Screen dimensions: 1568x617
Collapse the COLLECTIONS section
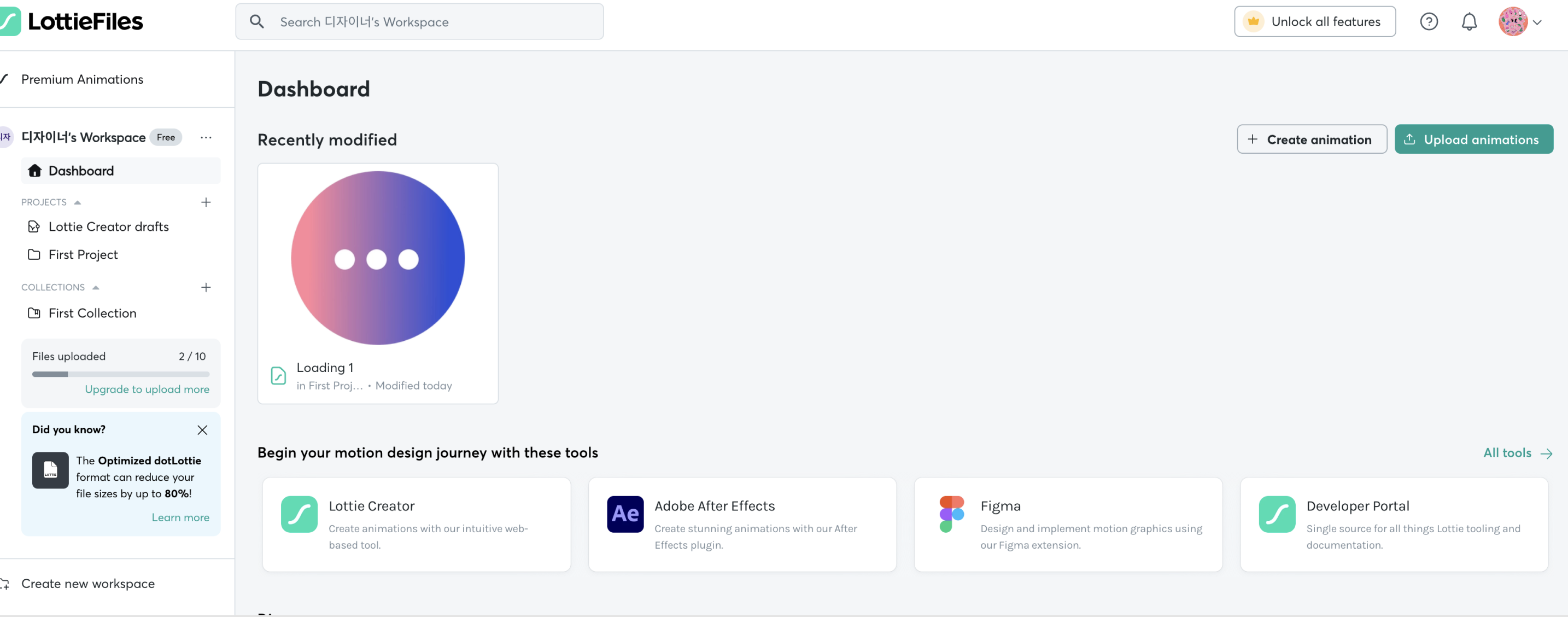96,288
